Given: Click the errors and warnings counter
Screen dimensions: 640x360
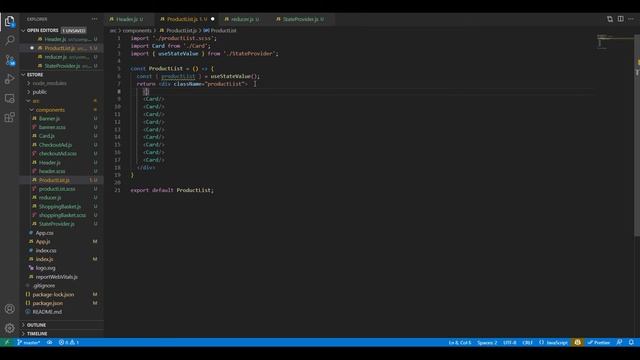Looking at the screenshot, I should (x=69, y=342).
